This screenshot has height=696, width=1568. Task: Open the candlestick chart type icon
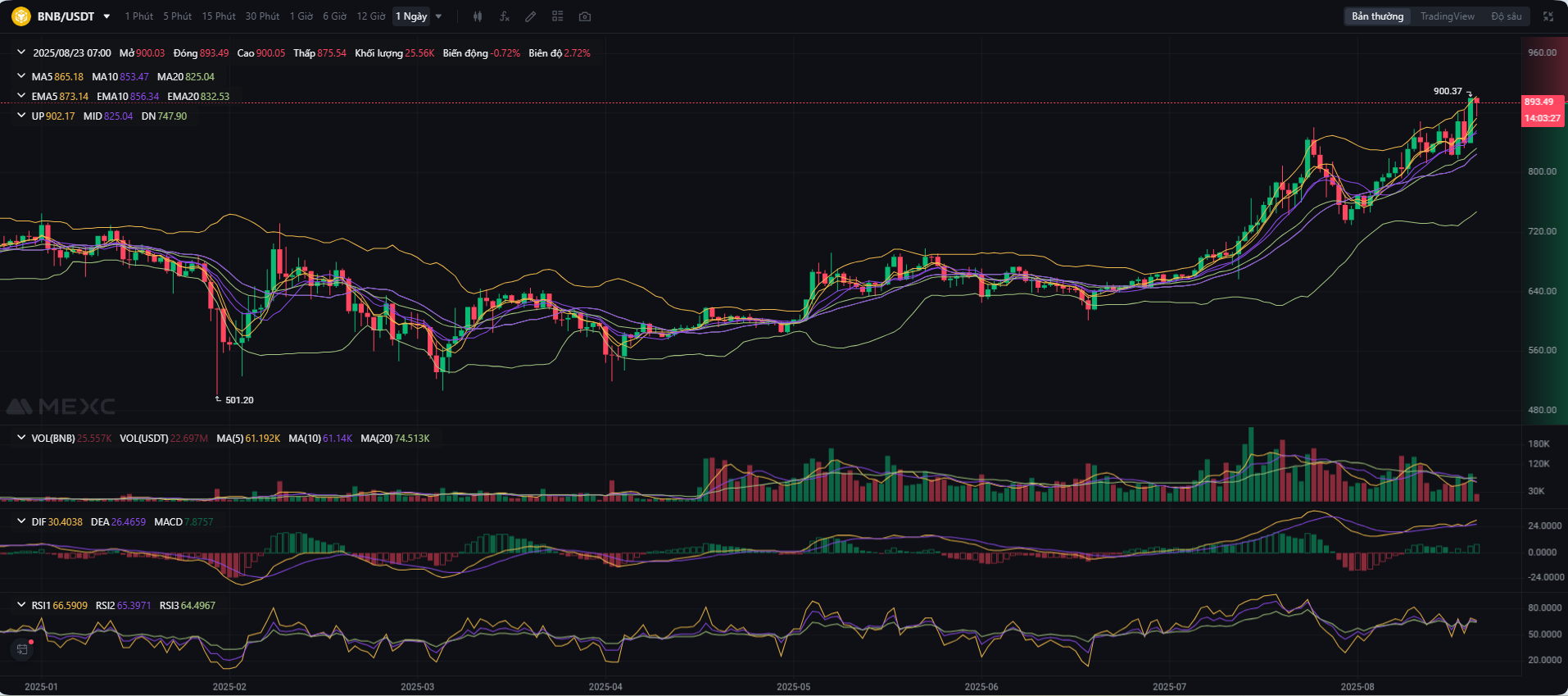[x=478, y=16]
